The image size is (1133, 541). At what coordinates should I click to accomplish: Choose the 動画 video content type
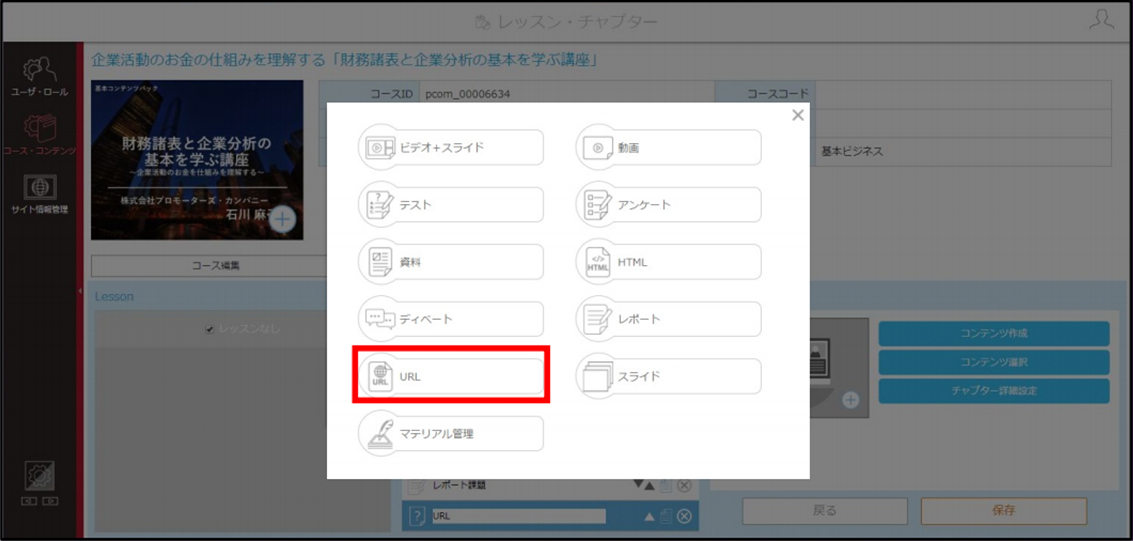pos(668,147)
